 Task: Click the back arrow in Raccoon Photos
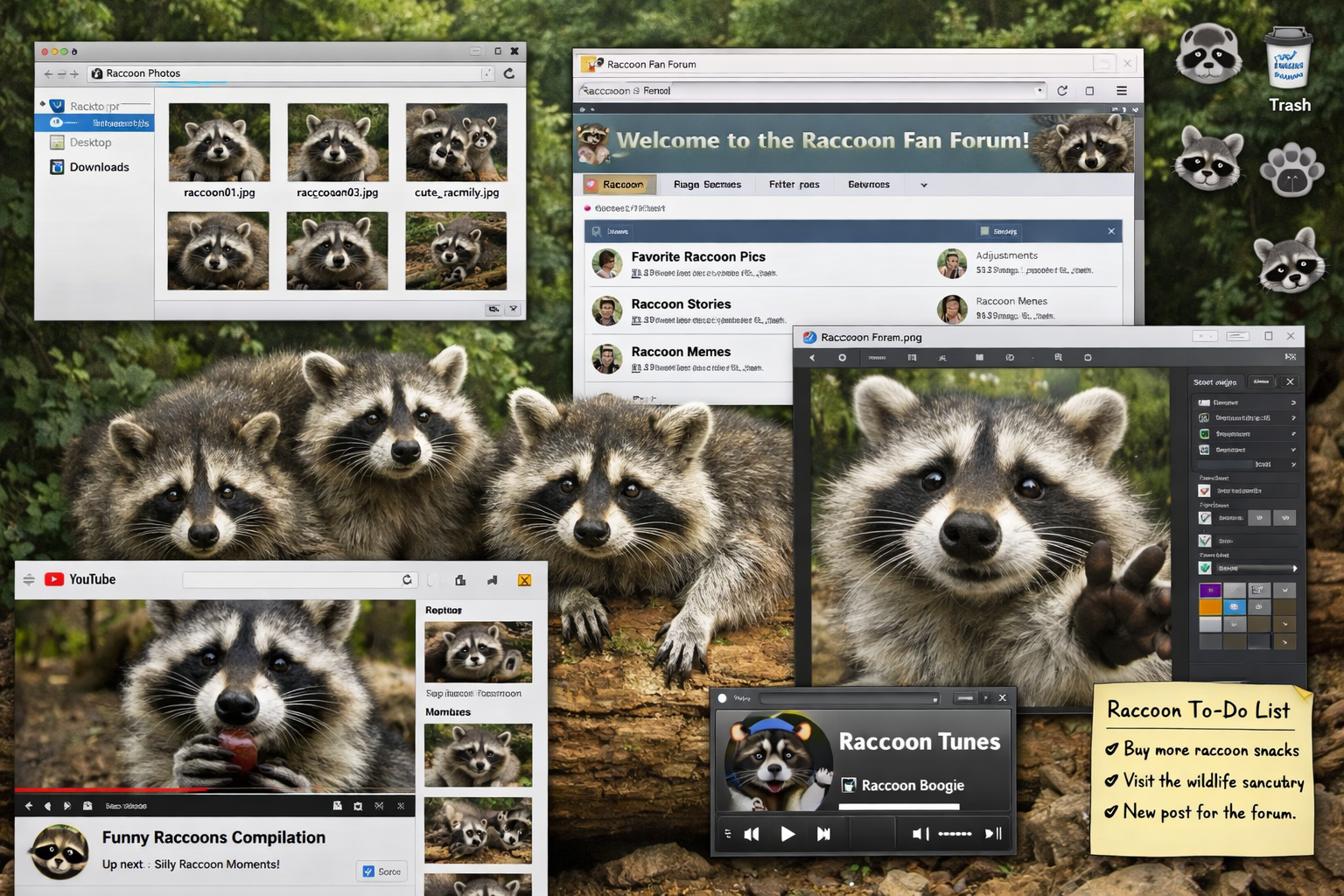point(48,74)
